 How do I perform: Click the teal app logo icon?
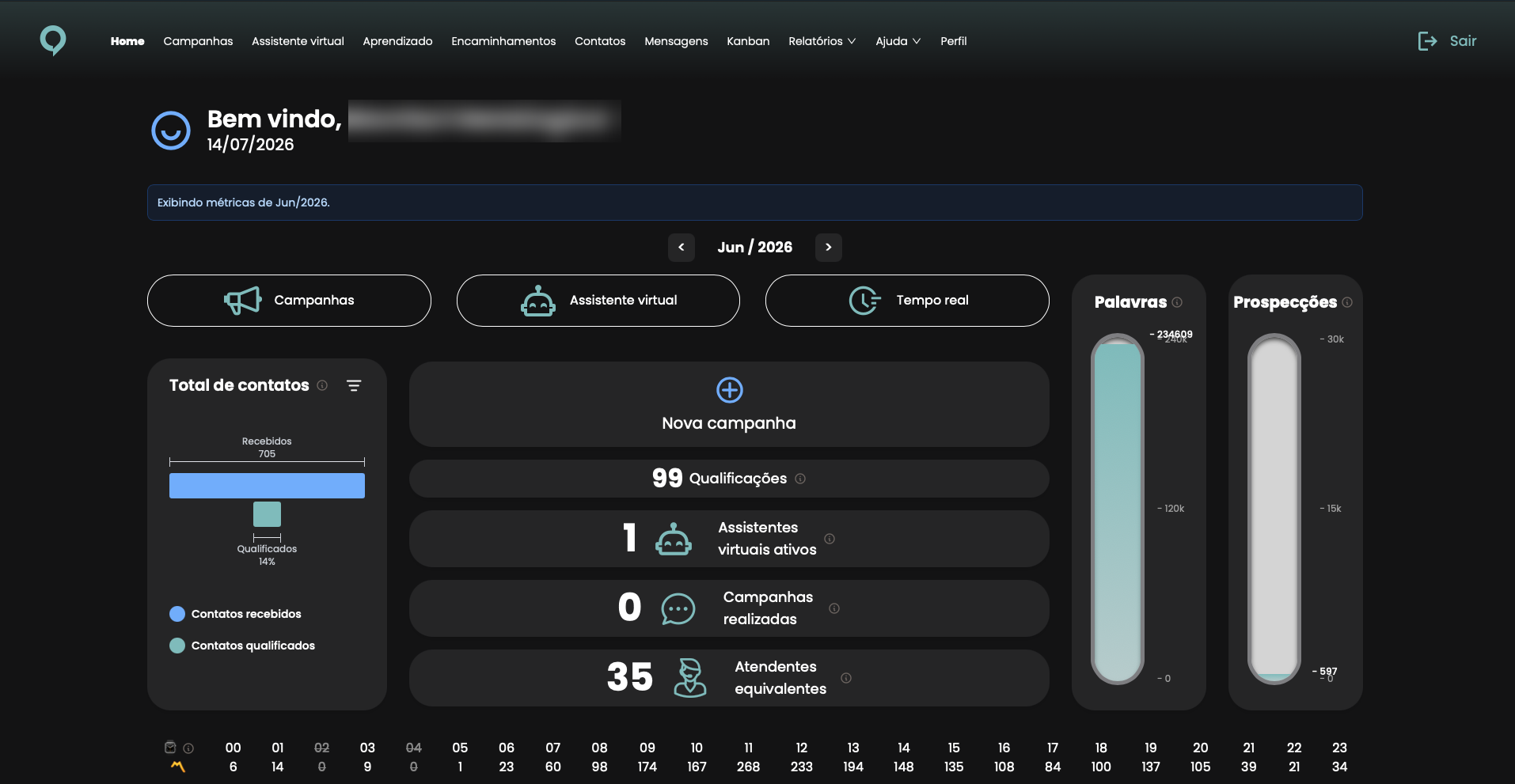click(53, 40)
